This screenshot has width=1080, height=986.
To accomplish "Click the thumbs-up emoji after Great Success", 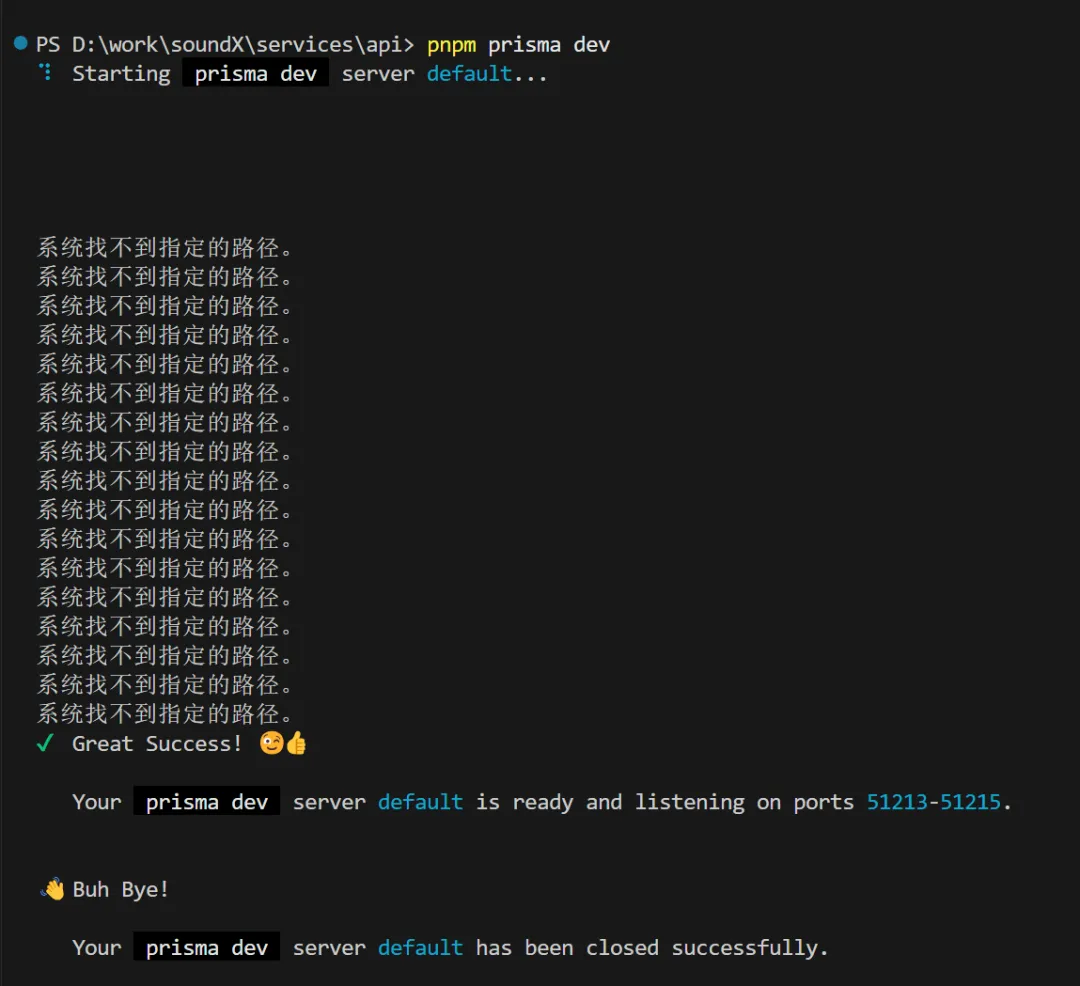I will (x=296, y=743).
